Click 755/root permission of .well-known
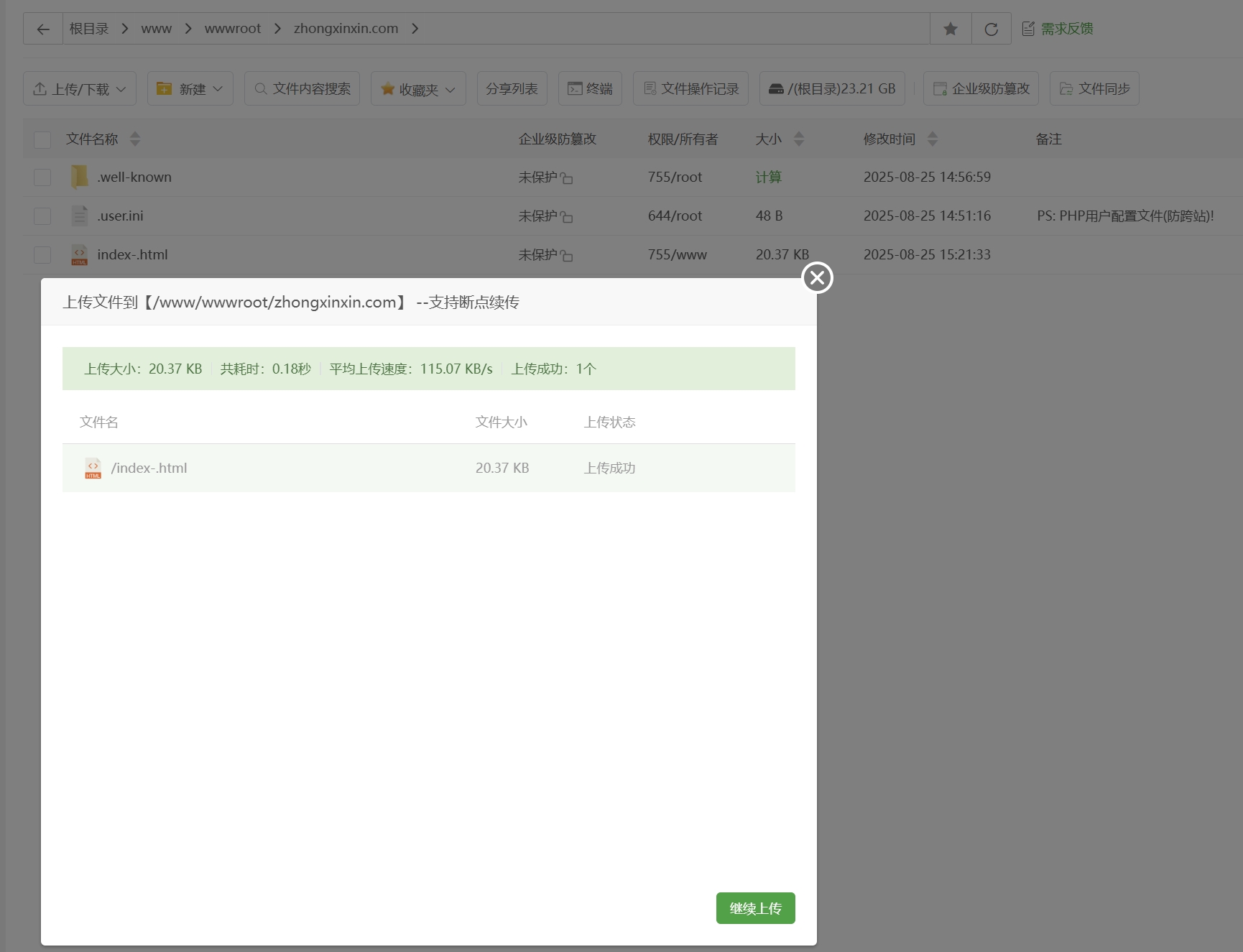The height and width of the screenshot is (952, 1243). pyautogui.click(x=675, y=177)
